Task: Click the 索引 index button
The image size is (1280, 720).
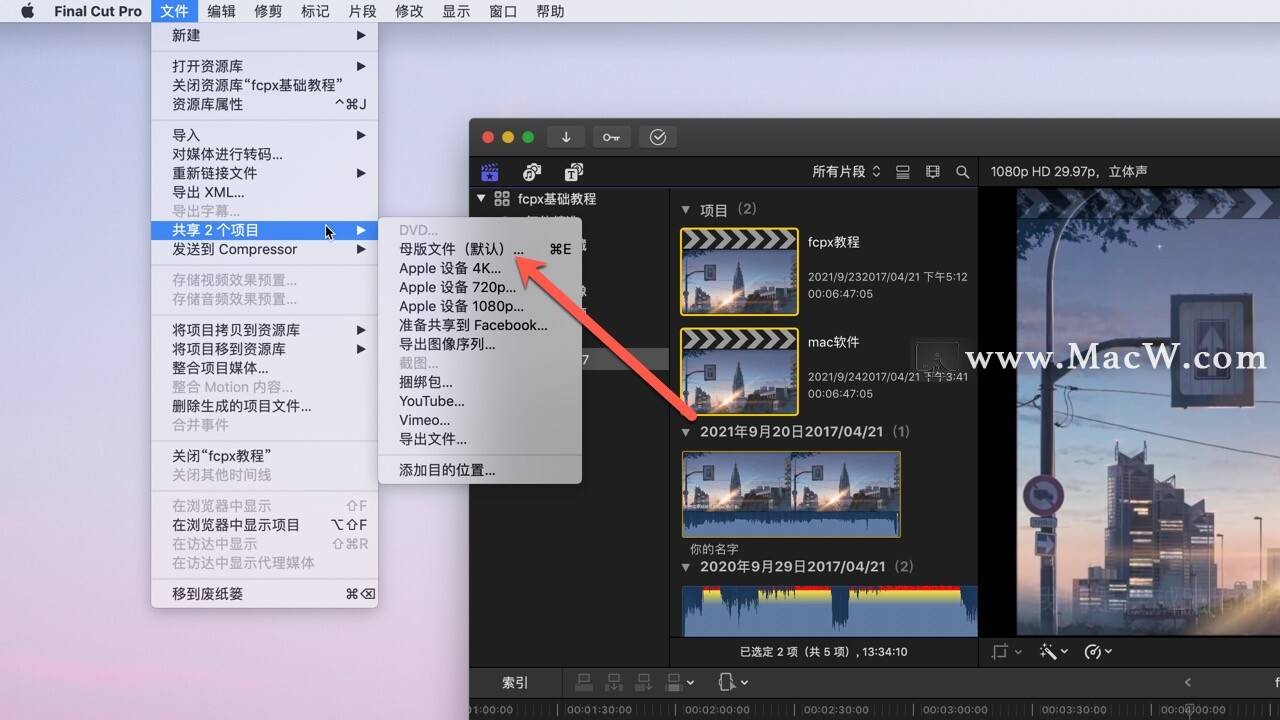Action: pyautogui.click(x=515, y=683)
